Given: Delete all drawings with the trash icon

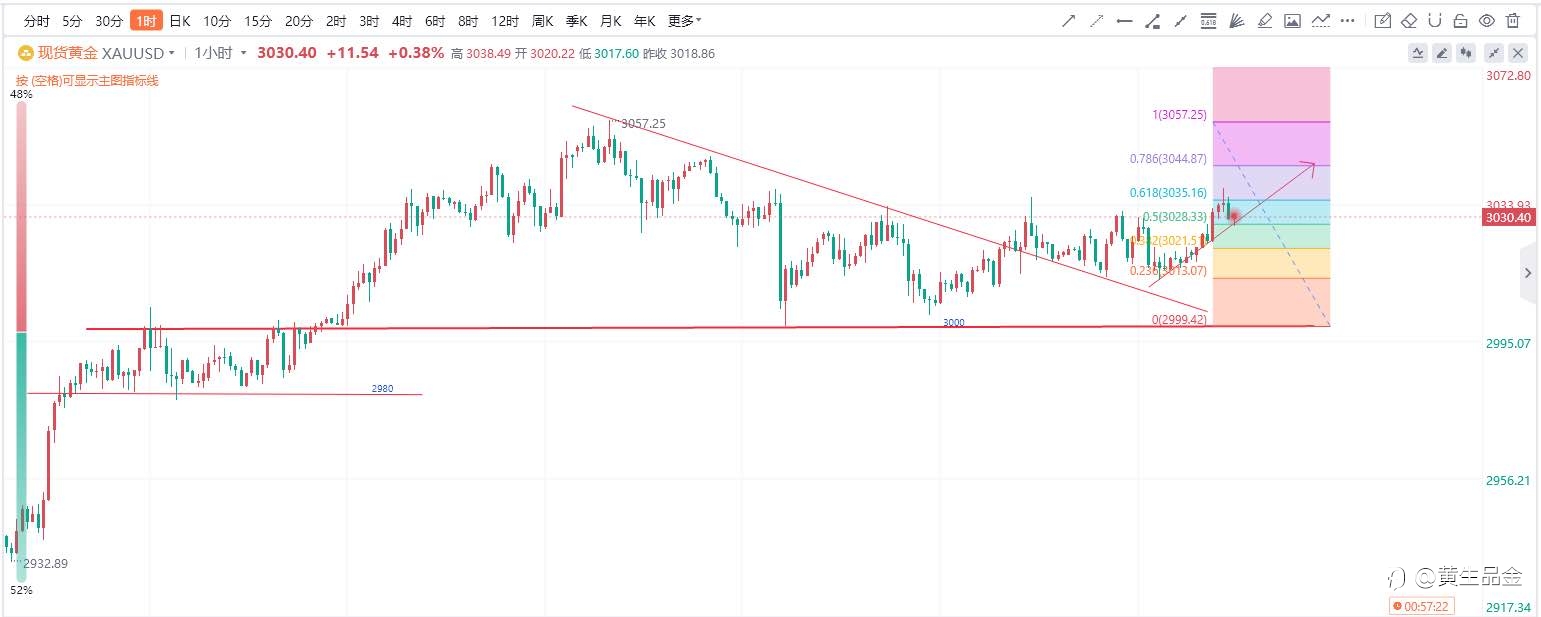Looking at the screenshot, I should click(1512, 20).
